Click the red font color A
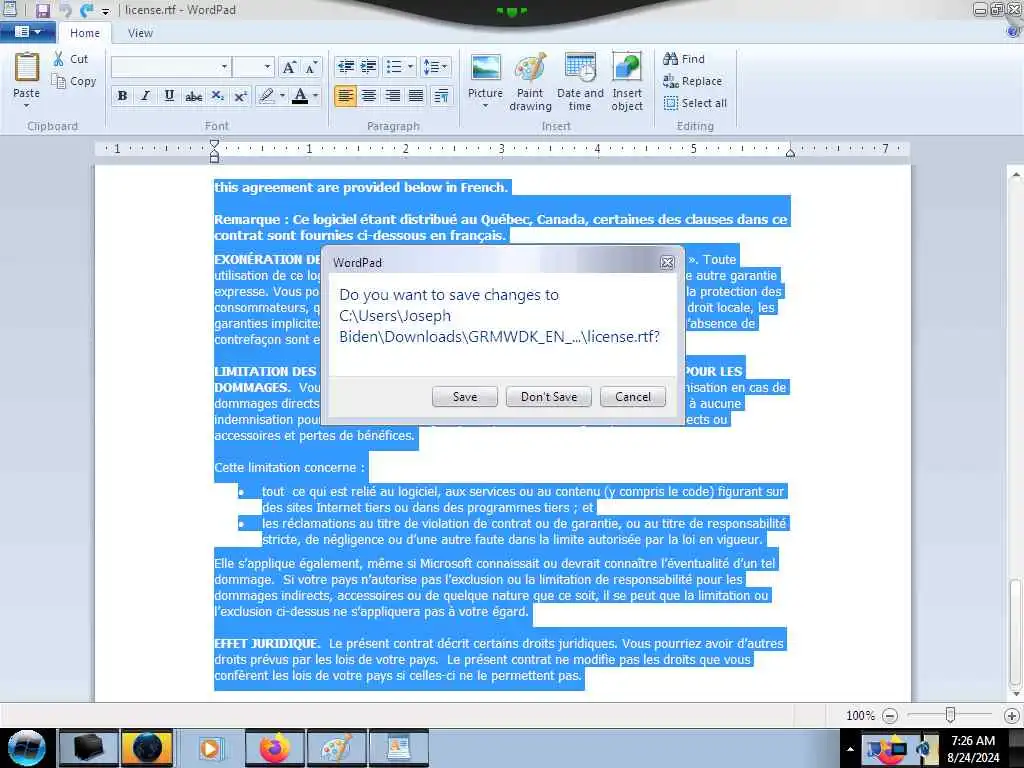The height and width of the screenshot is (768, 1024). [300, 96]
